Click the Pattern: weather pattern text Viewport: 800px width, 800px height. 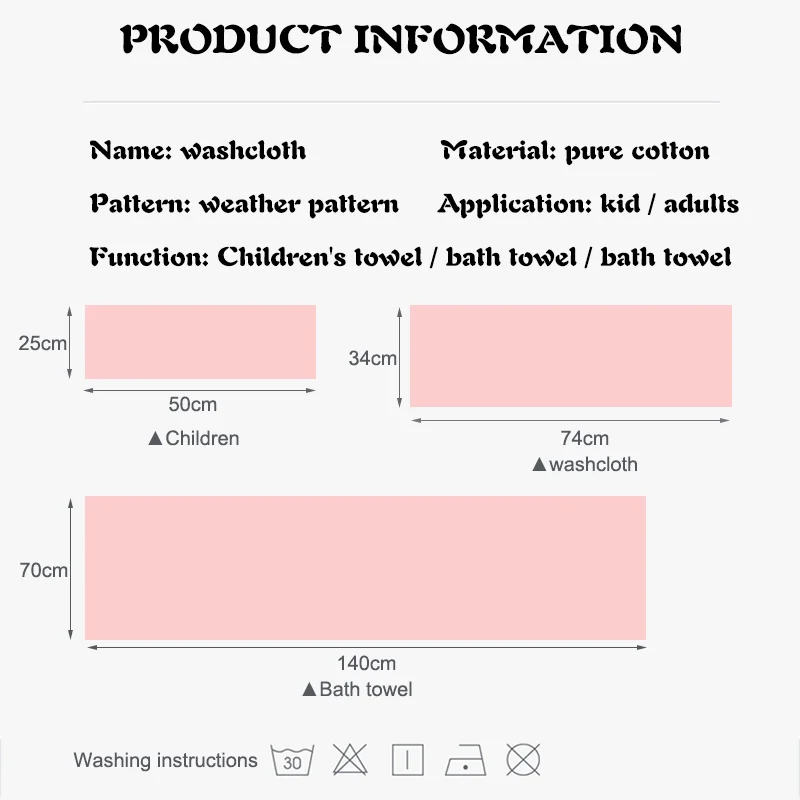pyautogui.click(x=244, y=204)
